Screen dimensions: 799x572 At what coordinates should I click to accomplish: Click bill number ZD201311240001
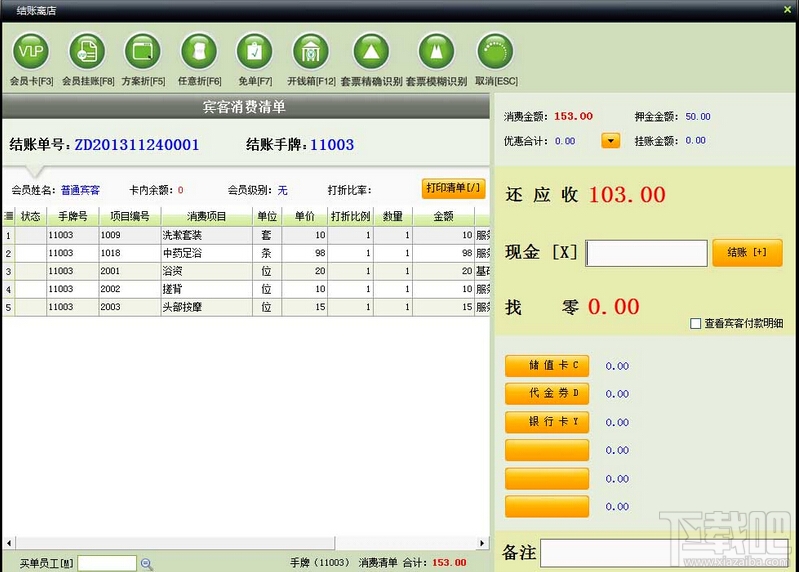click(x=137, y=145)
